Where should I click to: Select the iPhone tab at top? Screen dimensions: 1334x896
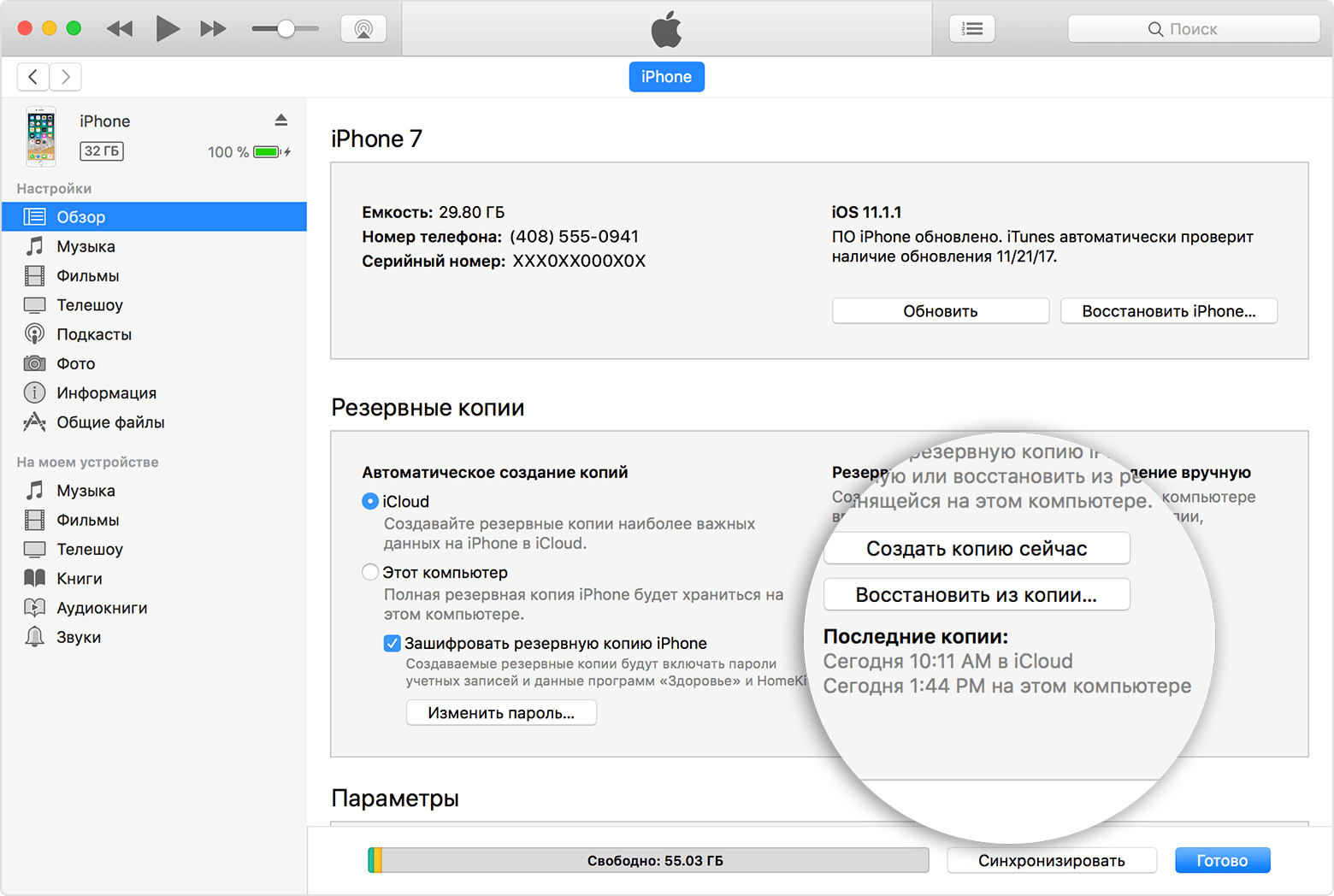tap(666, 77)
